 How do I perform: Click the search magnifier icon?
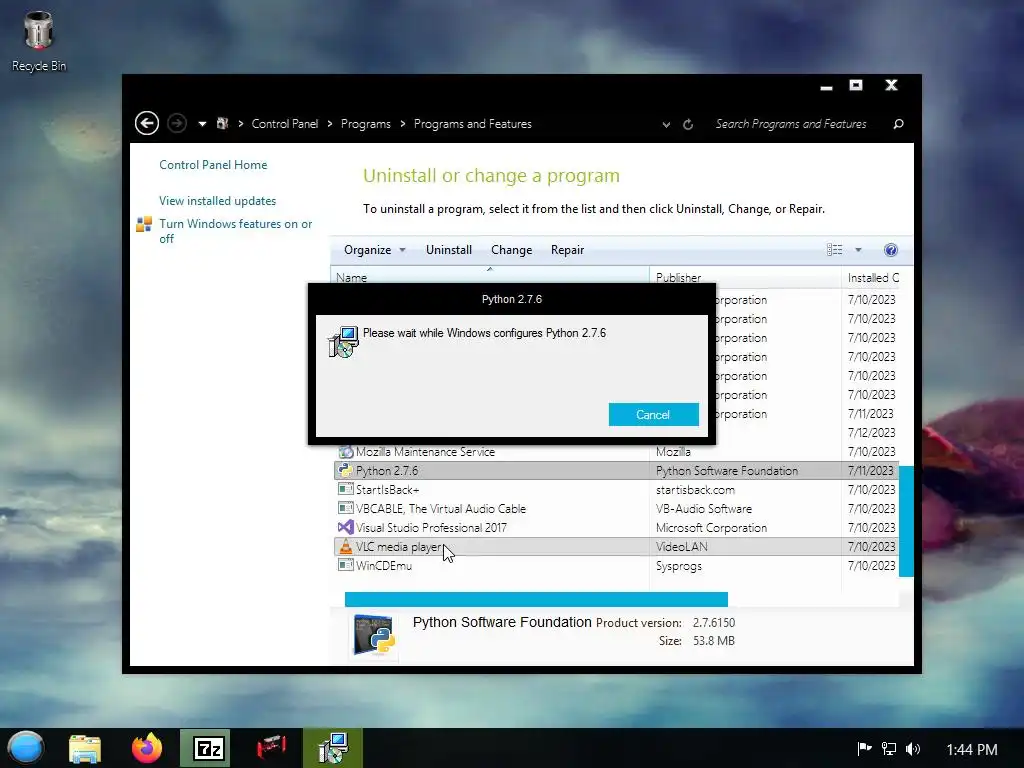(x=899, y=124)
